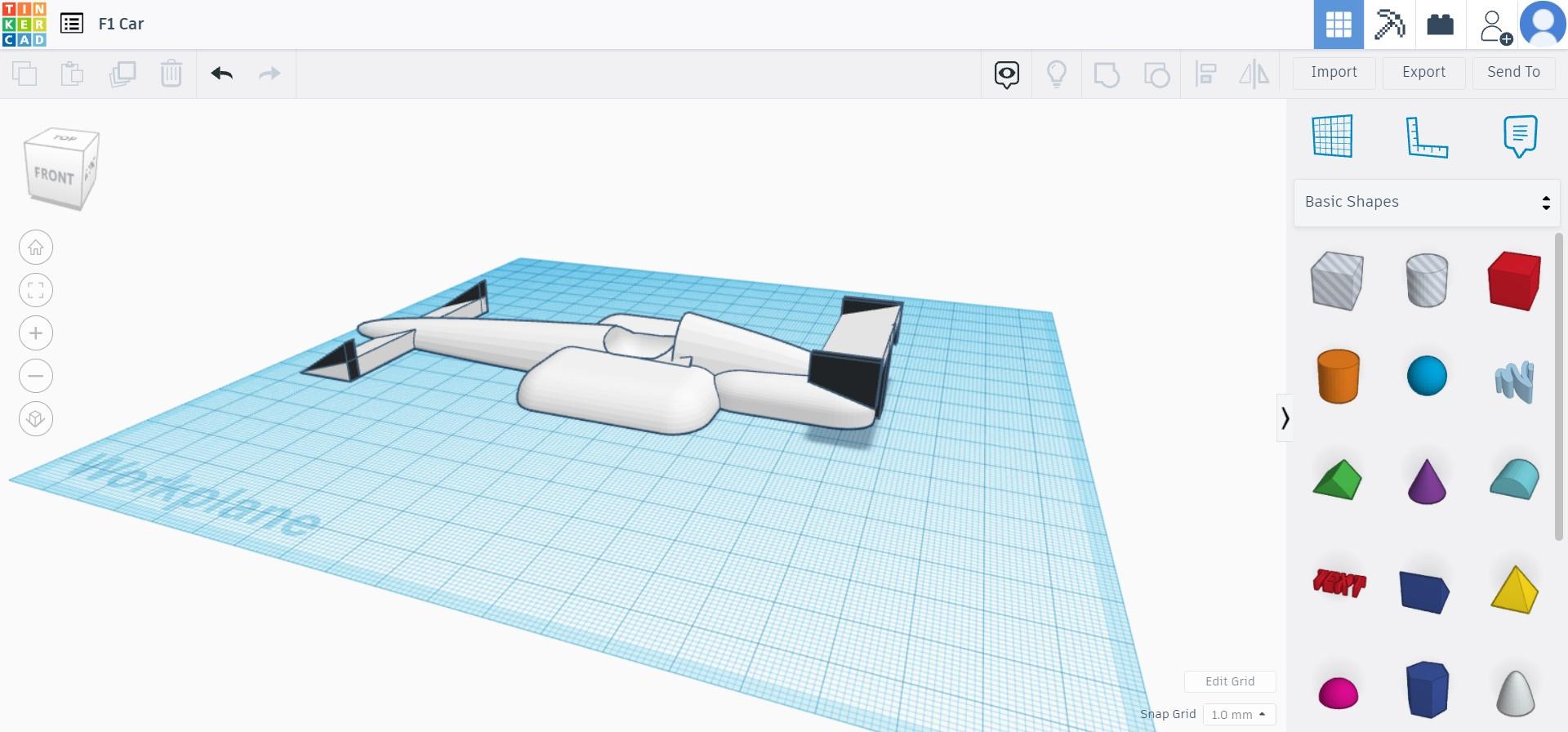Viewport: 1568px width, 732px height.
Task: Click the Tinkercad logo
Action: 24,25
